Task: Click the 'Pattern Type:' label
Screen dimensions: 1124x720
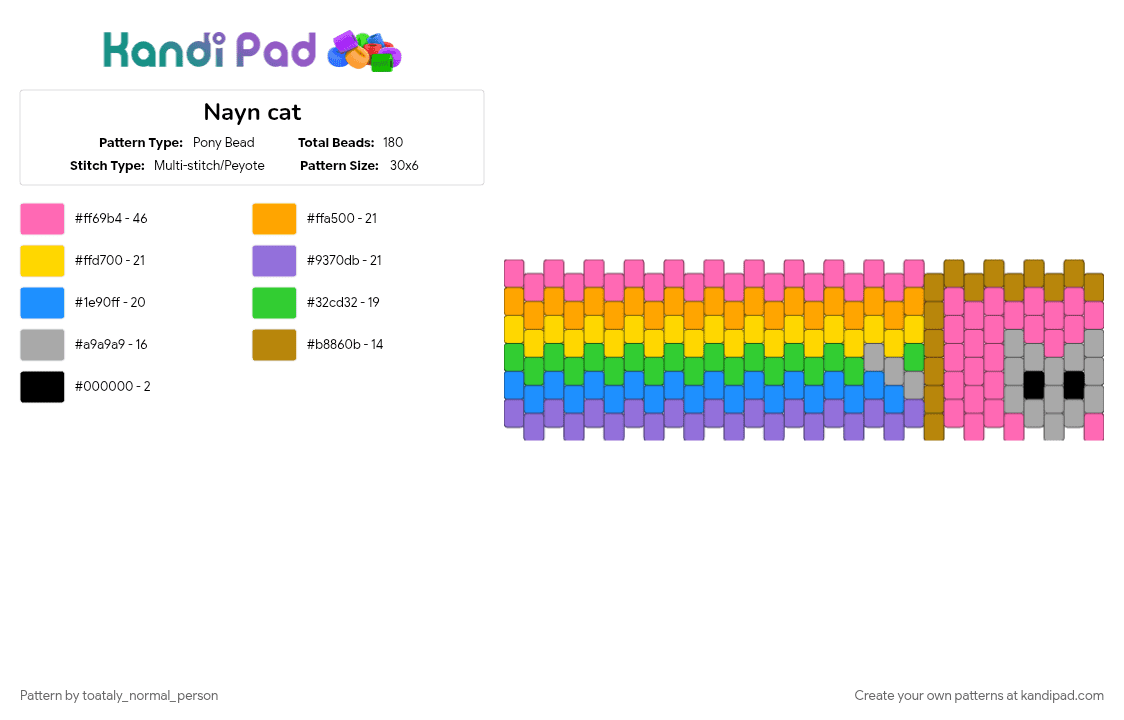Action: click(x=141, y=143)
